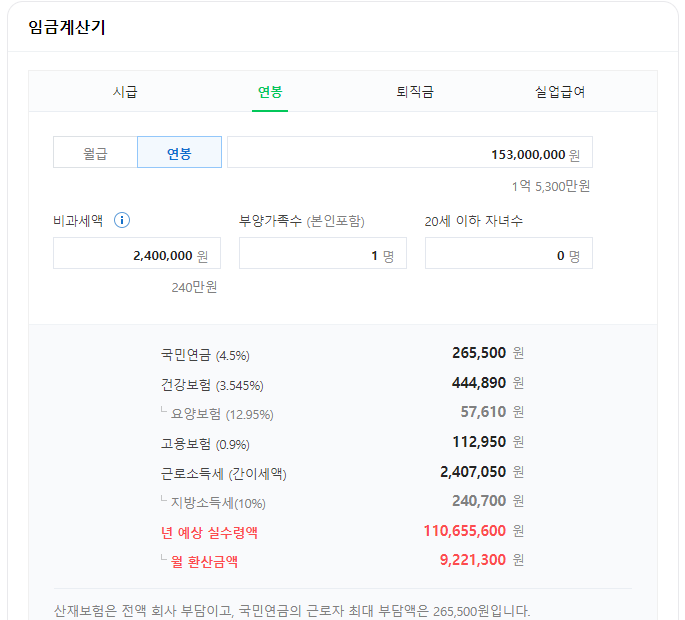Viewport: 685px width, 620px height.
Task: Click the 57,610 원 value
Action: pos(492,412)
